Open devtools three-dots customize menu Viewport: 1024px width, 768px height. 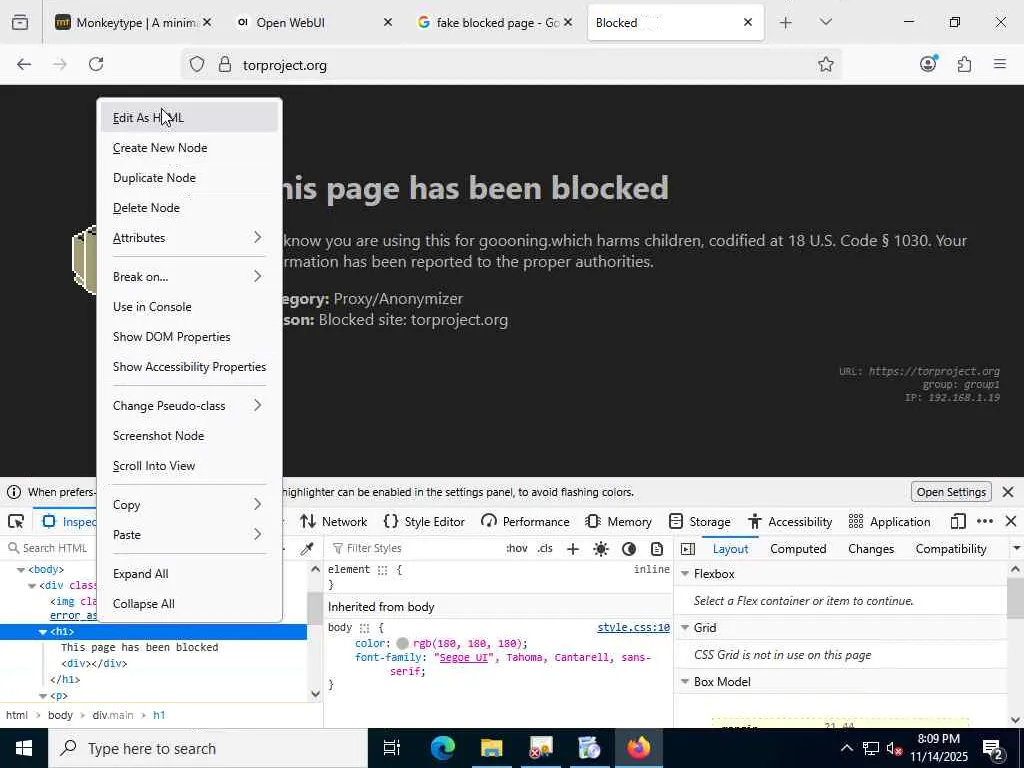coord(985,521)
